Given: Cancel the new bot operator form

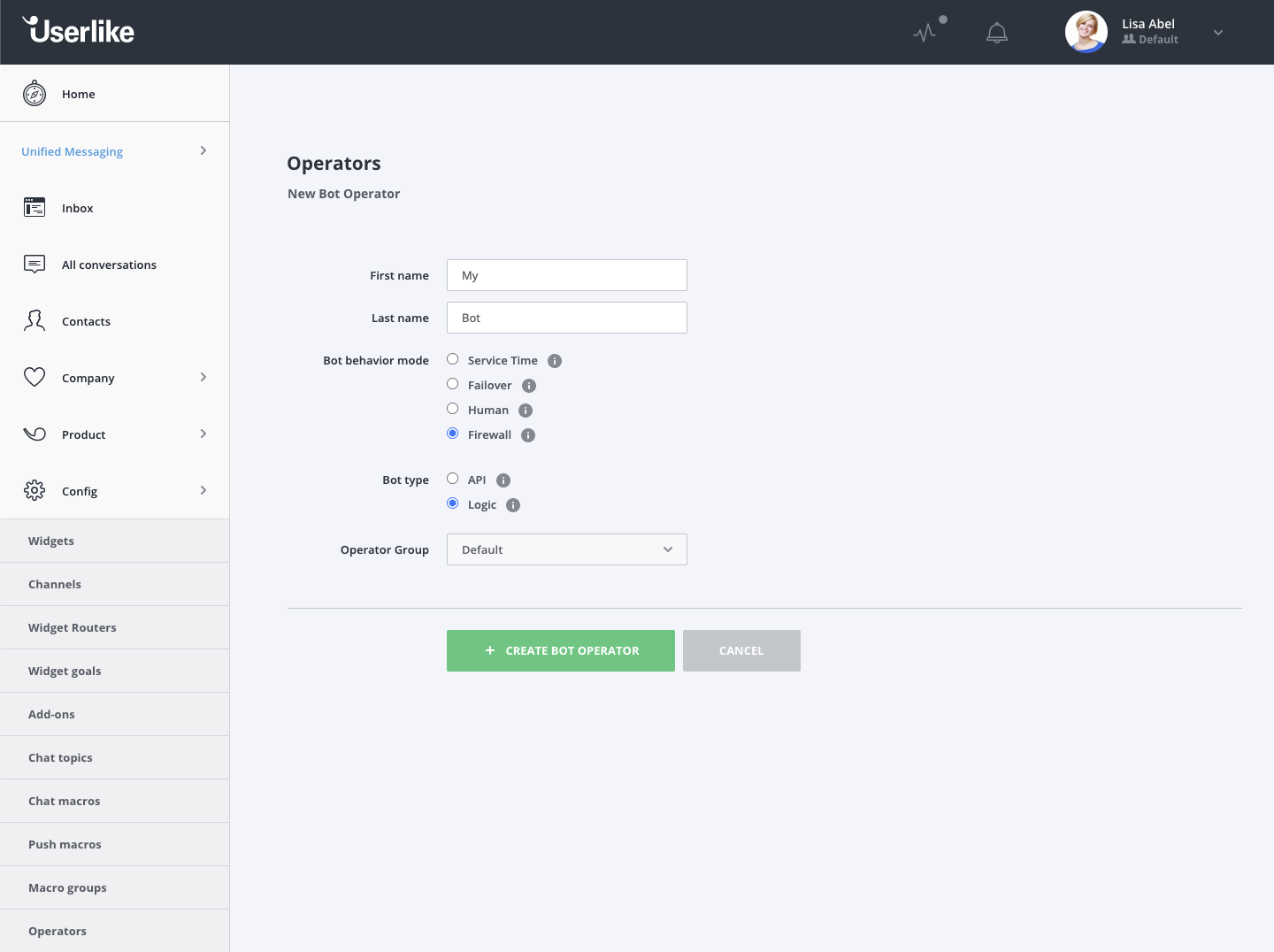Looking at the screenshot, I should (741, 650).
